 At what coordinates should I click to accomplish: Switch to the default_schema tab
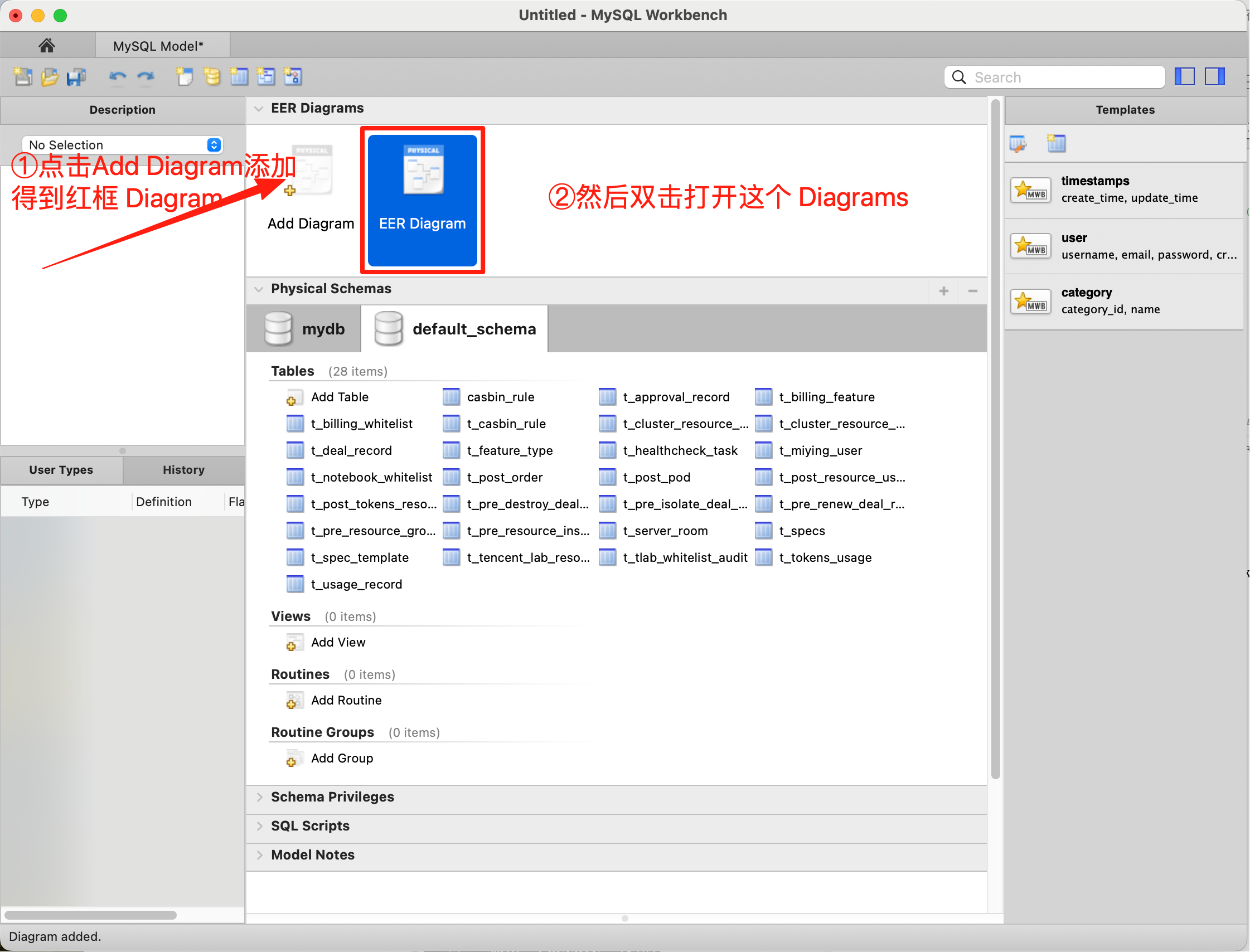[454, 329]
